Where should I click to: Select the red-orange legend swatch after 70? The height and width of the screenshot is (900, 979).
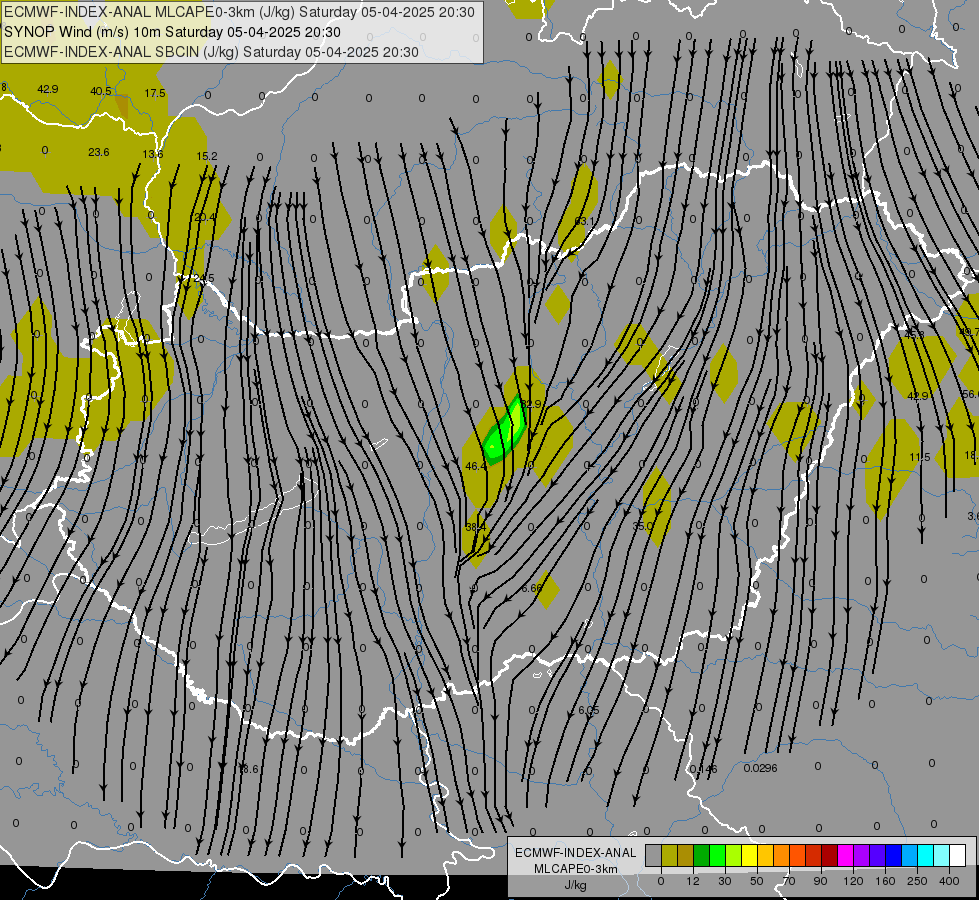798,855
